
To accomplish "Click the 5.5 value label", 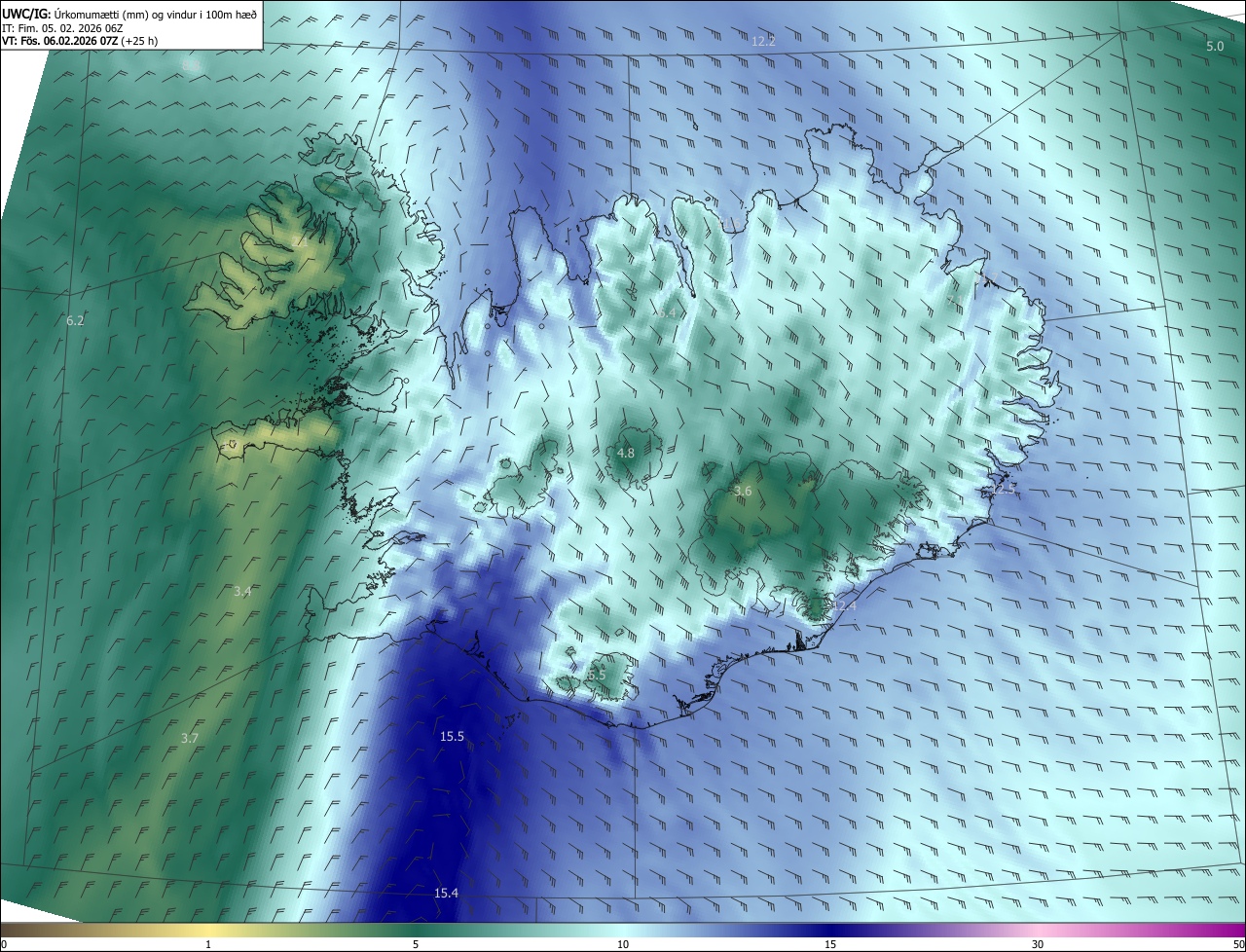I will tap(597, 674).
